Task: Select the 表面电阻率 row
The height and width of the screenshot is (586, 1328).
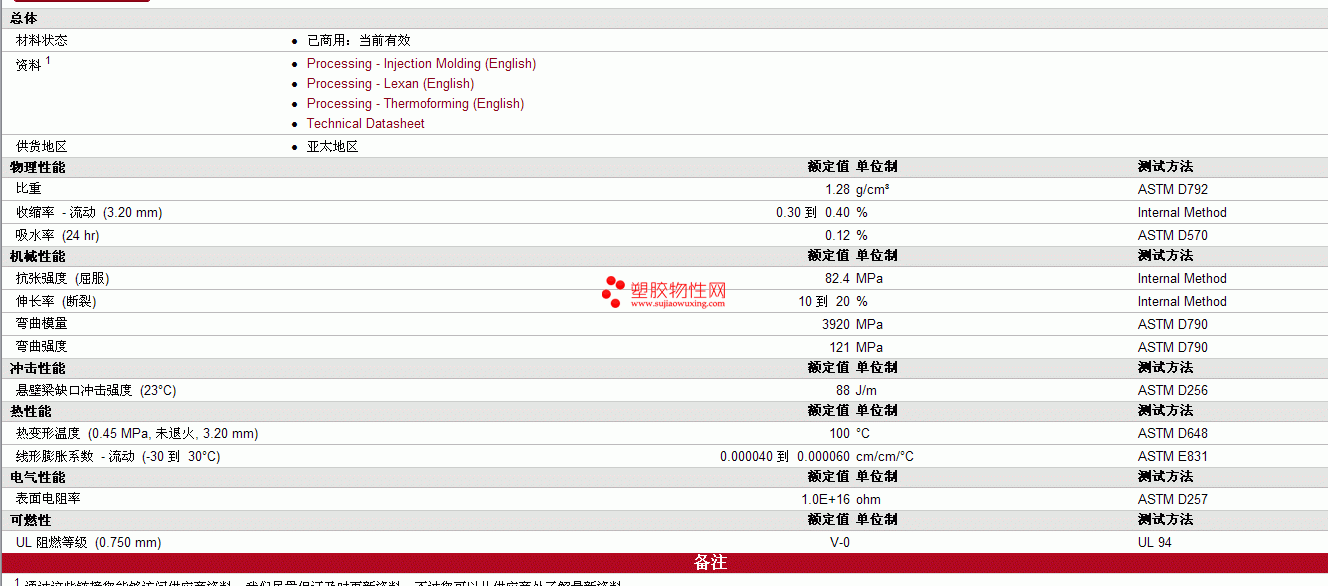Action: pyautogui.click(x=664, y=499)
